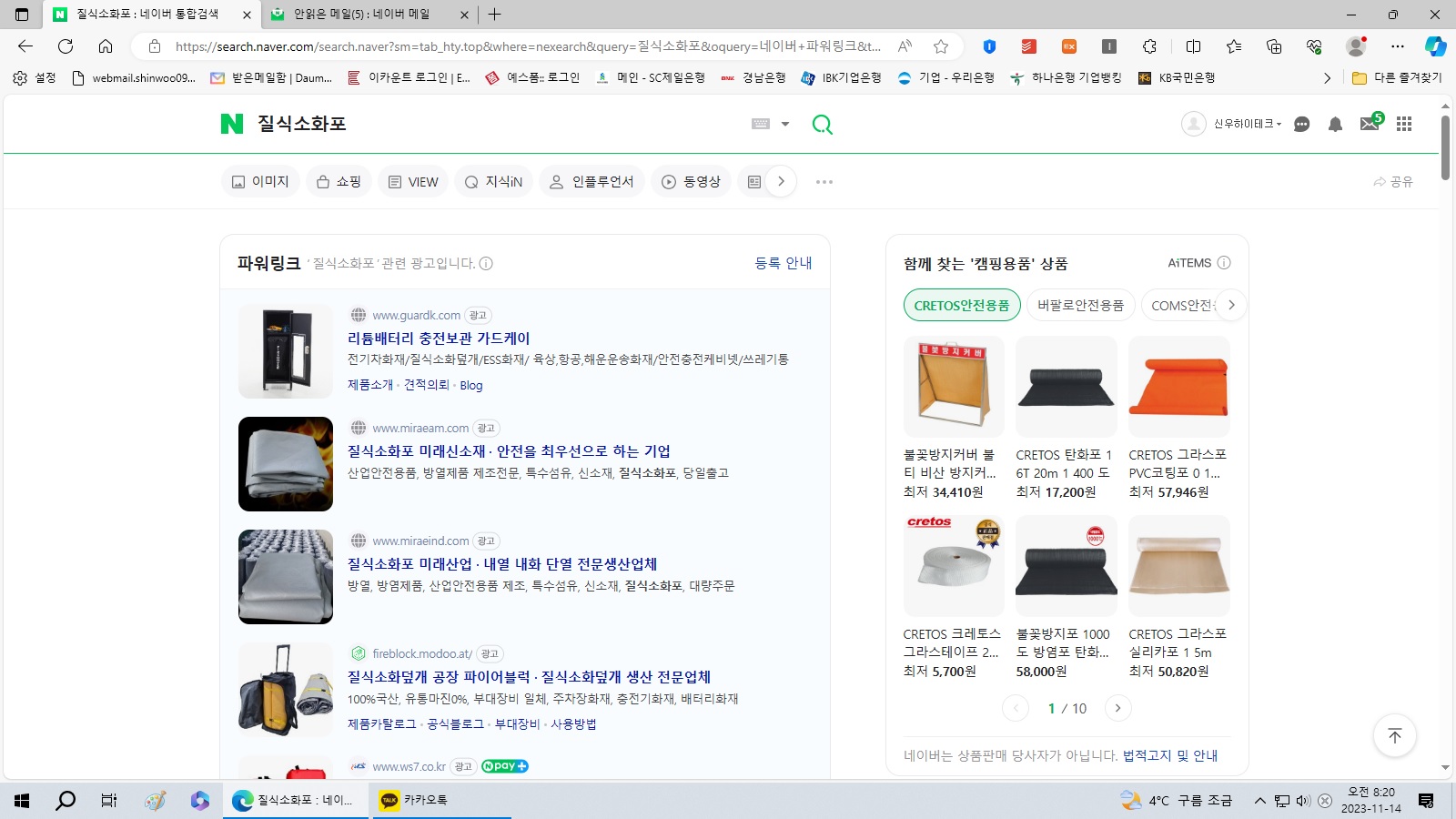Click the powerlink ad info icon
Screen dimensions: 1456x819
pyautogui.click(x=486, y=264)
